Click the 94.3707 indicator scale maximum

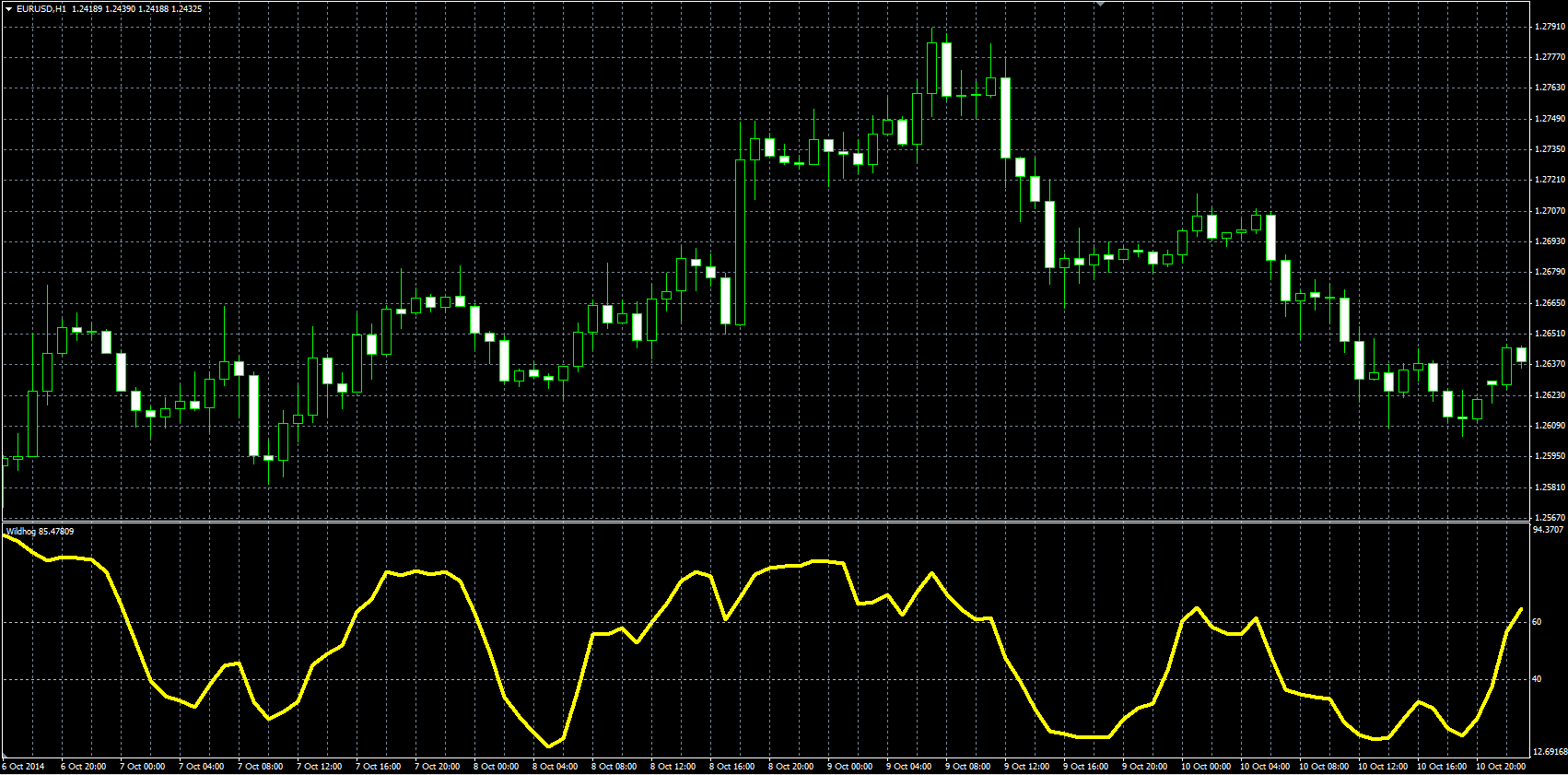(x=1548, y=530)
